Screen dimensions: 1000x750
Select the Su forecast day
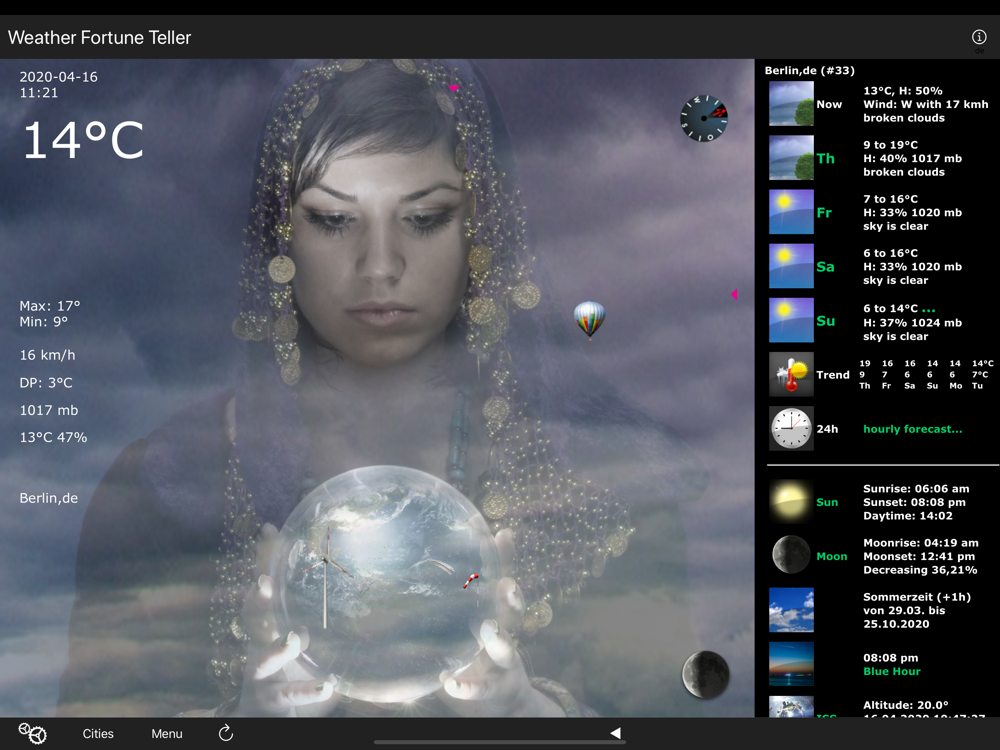(x=825, y=321)
